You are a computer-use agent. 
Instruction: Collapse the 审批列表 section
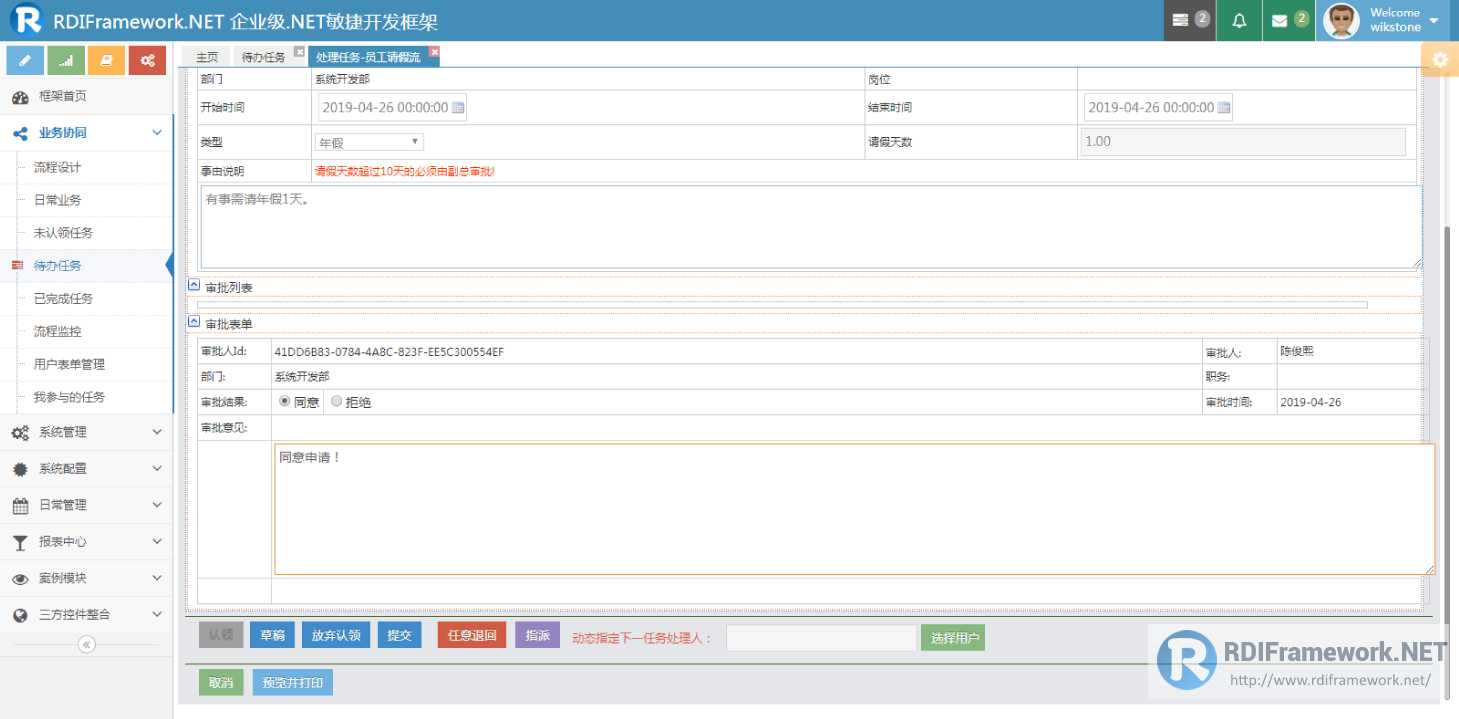click(x=194, y=285)
